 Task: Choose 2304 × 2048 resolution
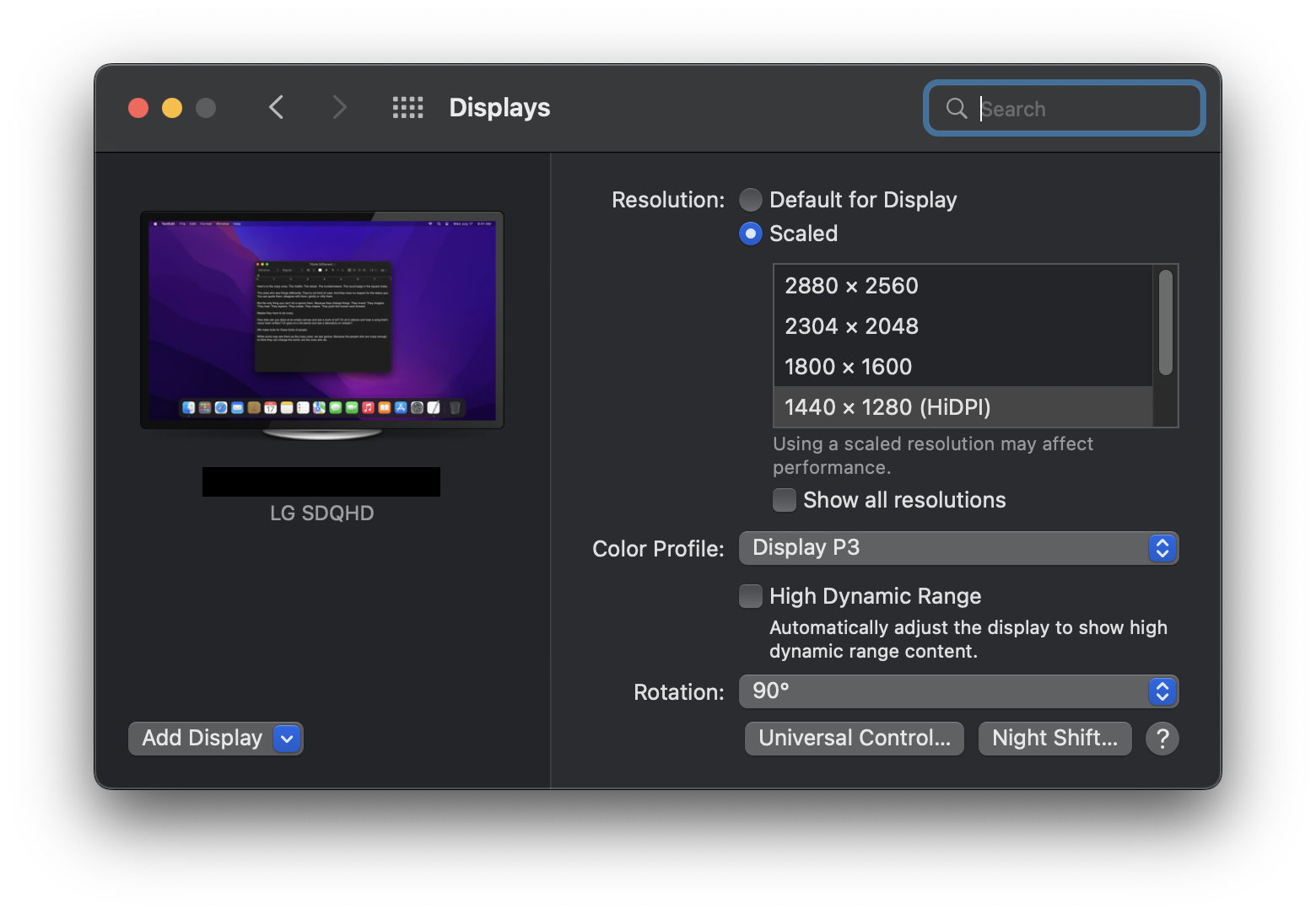(x=963, y=326)
